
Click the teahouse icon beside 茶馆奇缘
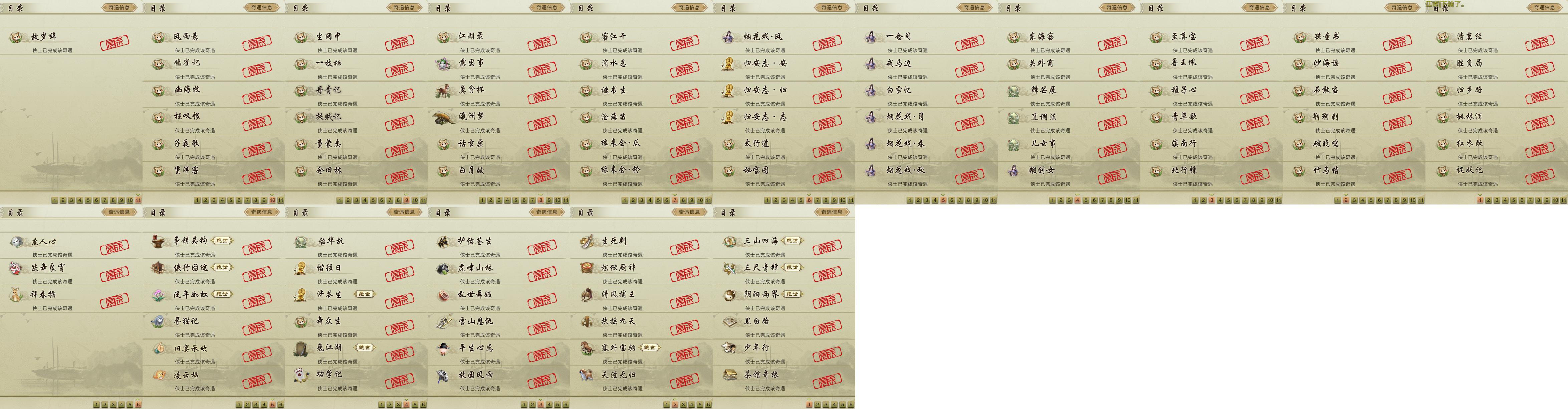(729, 375)
